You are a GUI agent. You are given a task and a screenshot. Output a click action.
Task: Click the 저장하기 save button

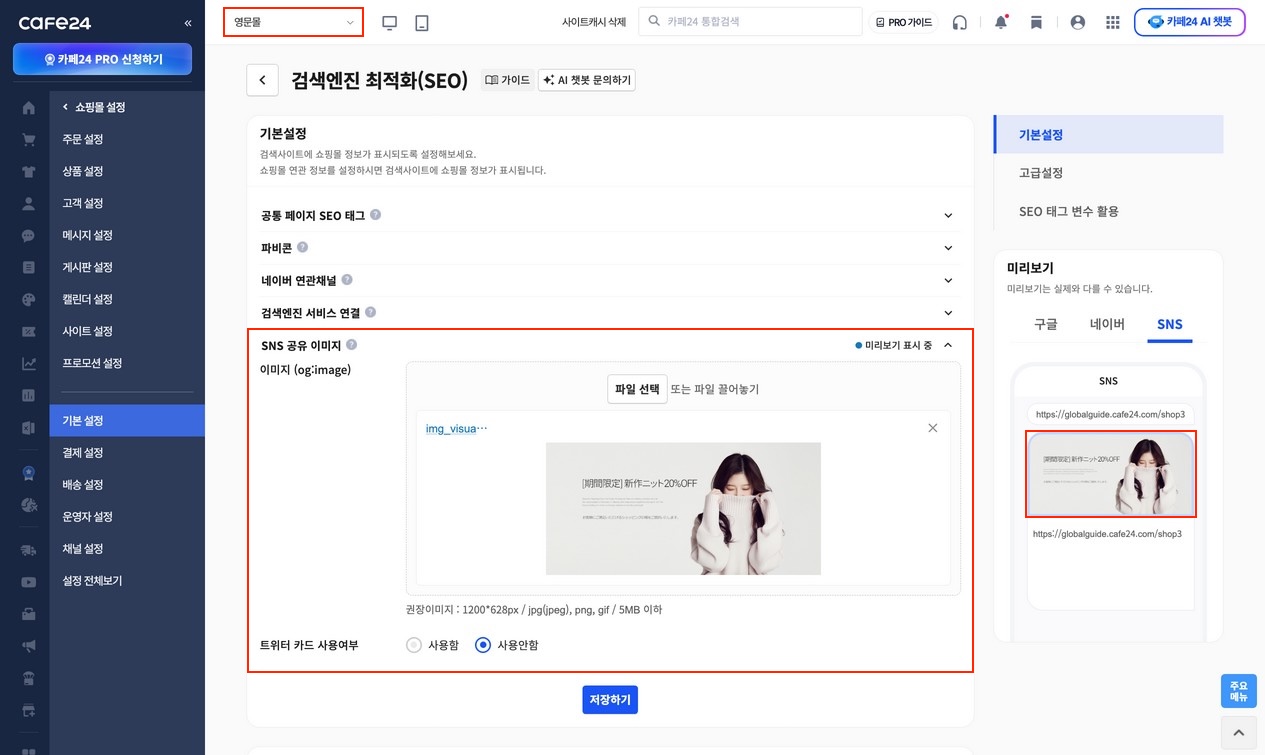tap(610, 700)
